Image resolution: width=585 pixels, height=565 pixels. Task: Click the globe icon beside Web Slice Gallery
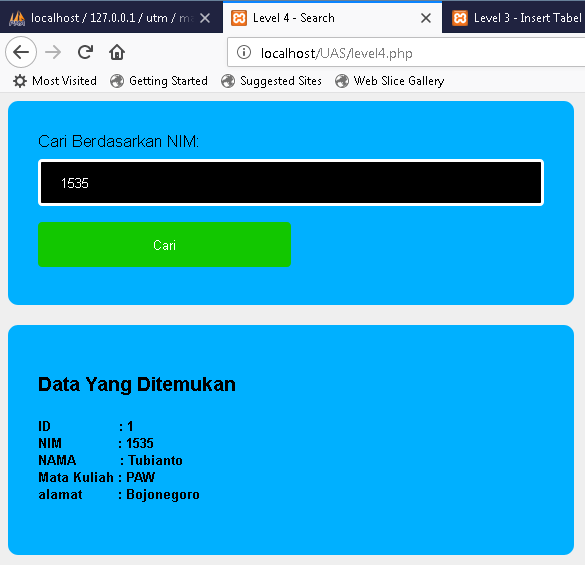(342, 81)
